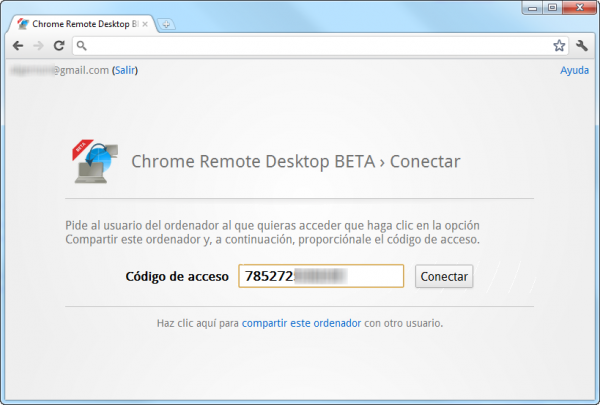
Task: Click the address bar field
Action: click(x=320, y=46)
